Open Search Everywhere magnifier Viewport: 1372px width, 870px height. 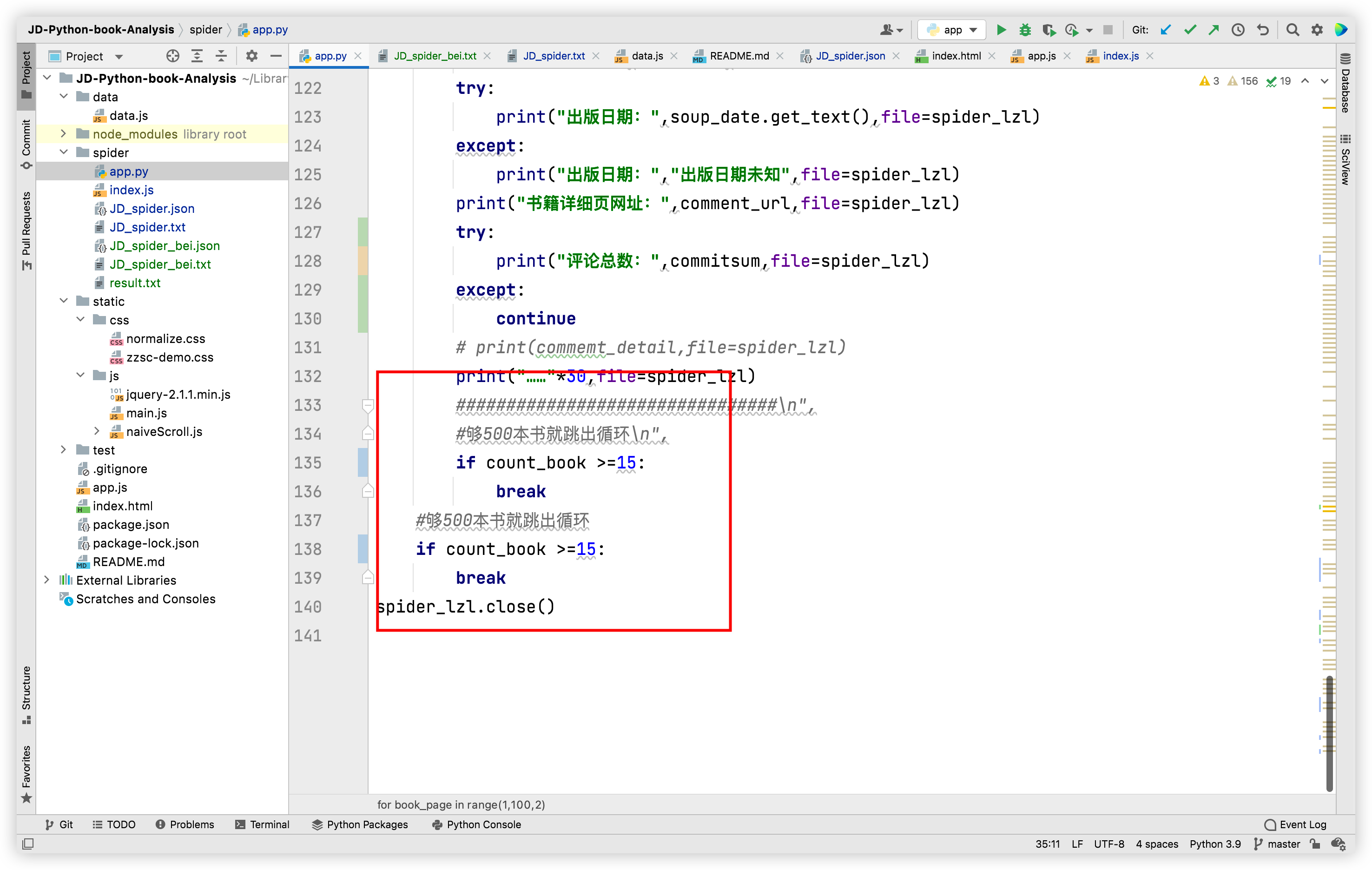click(x=1293, y=30)
